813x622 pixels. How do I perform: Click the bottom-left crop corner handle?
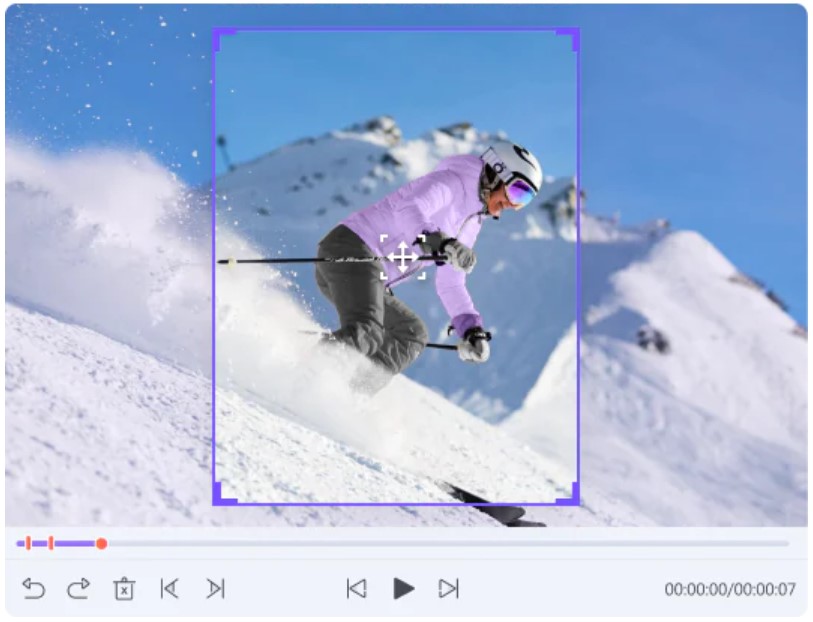[224, 493]
